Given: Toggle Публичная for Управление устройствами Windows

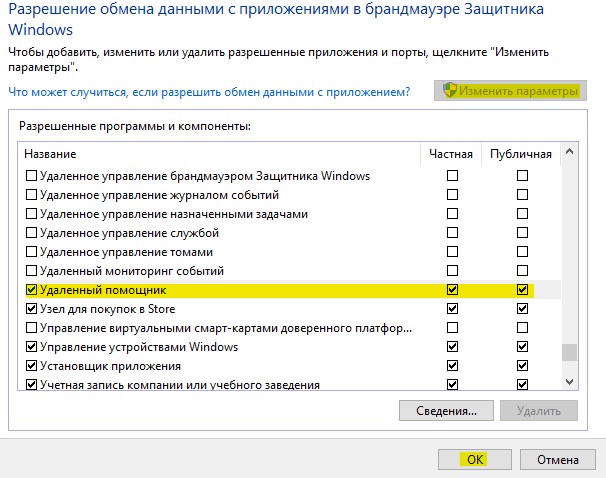Looking at the screenshot, I should [x=522, y=347].
